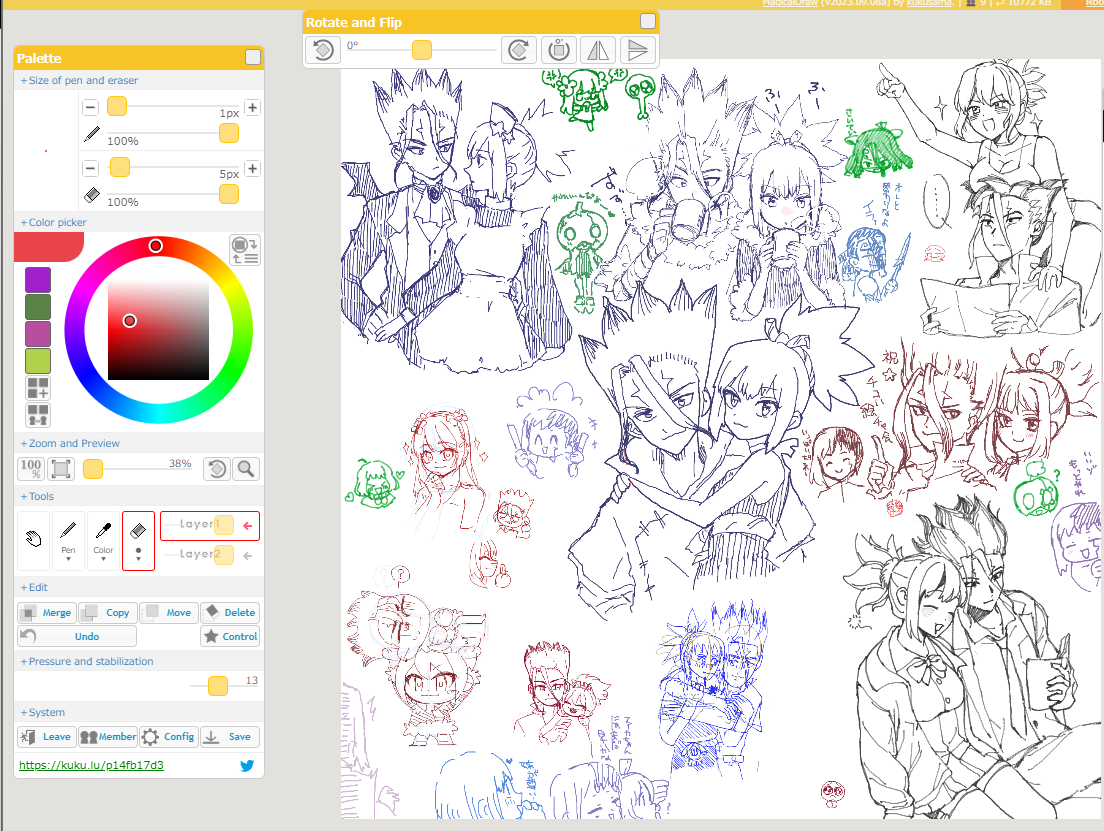Click the Merge layers button
Screen dimensions: 1104x831
46,613
